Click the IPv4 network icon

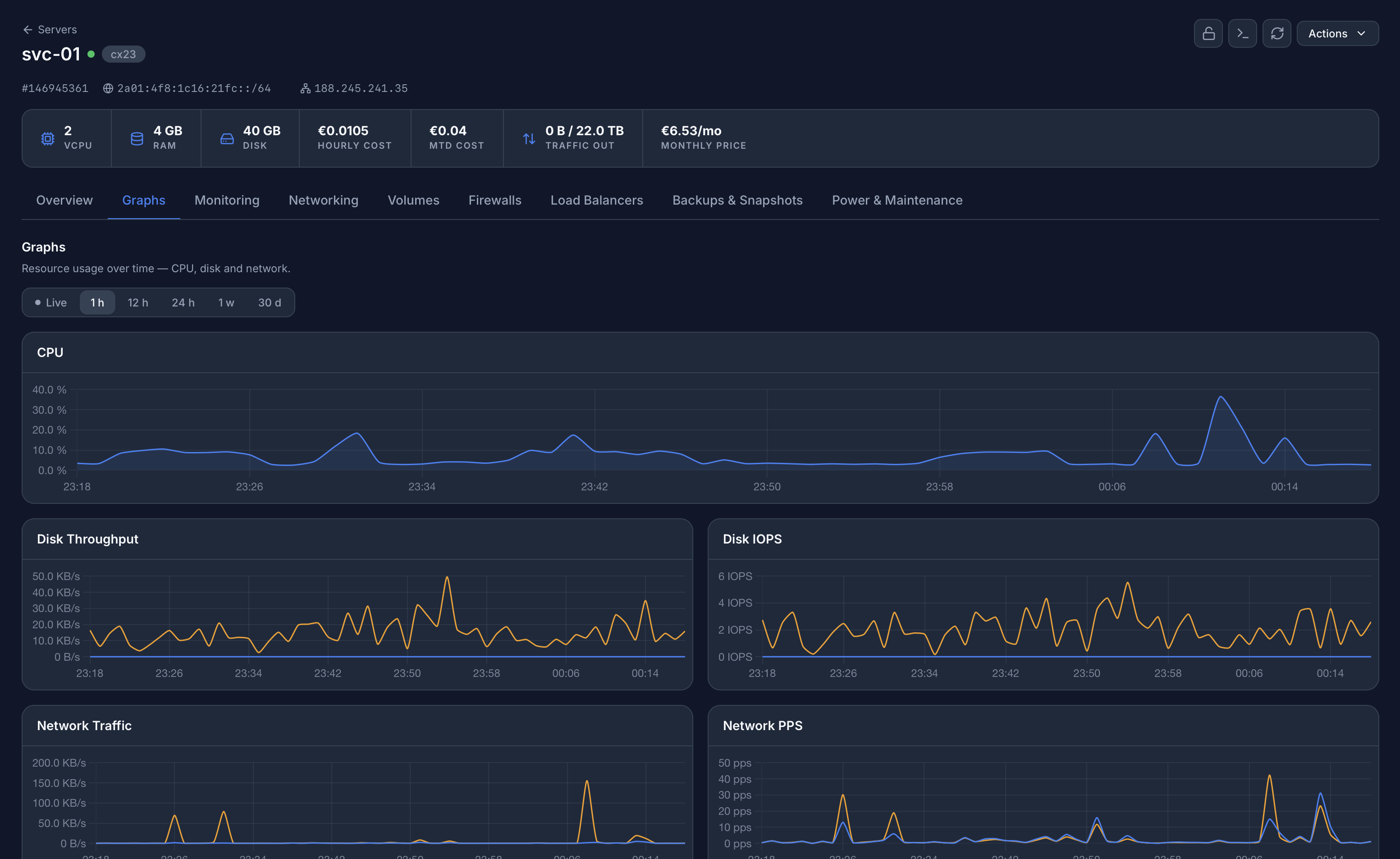pyautogui.click(x=305, y=89)
